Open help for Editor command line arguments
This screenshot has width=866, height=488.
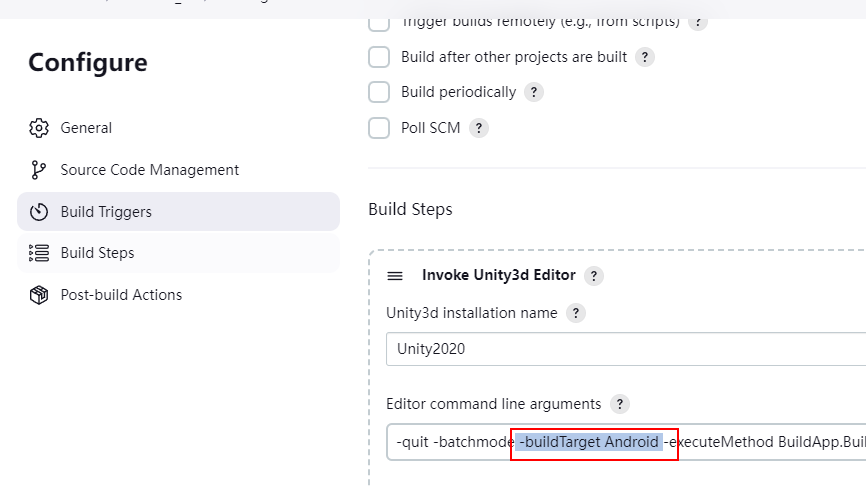click(x=620, y=404)
